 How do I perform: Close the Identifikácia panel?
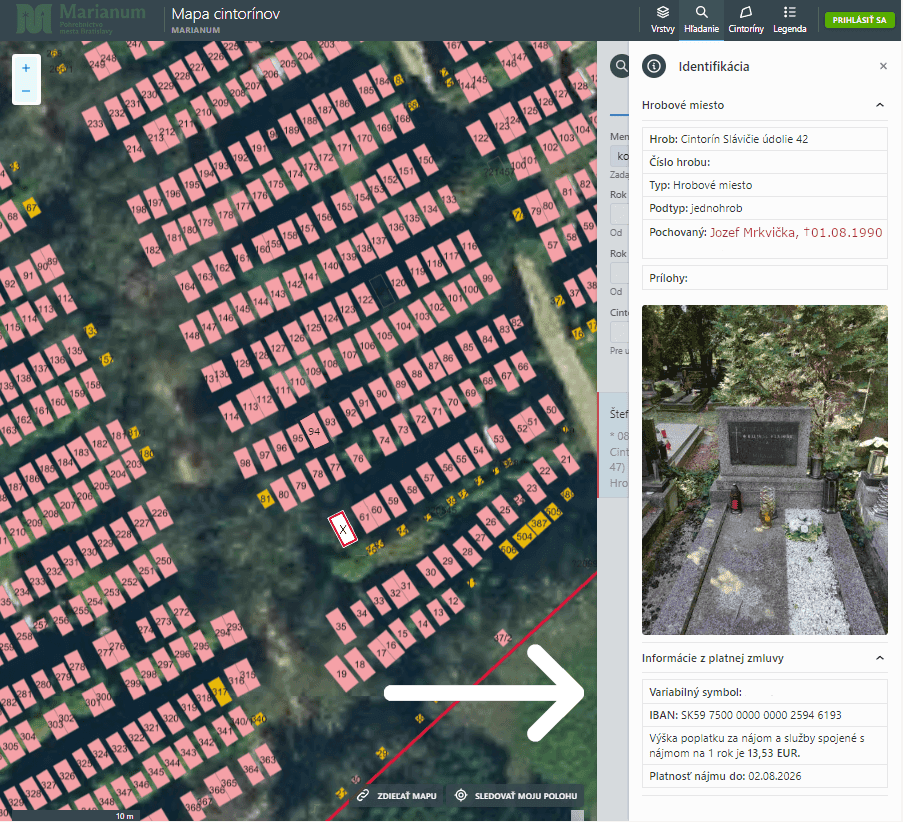(883, 66)
